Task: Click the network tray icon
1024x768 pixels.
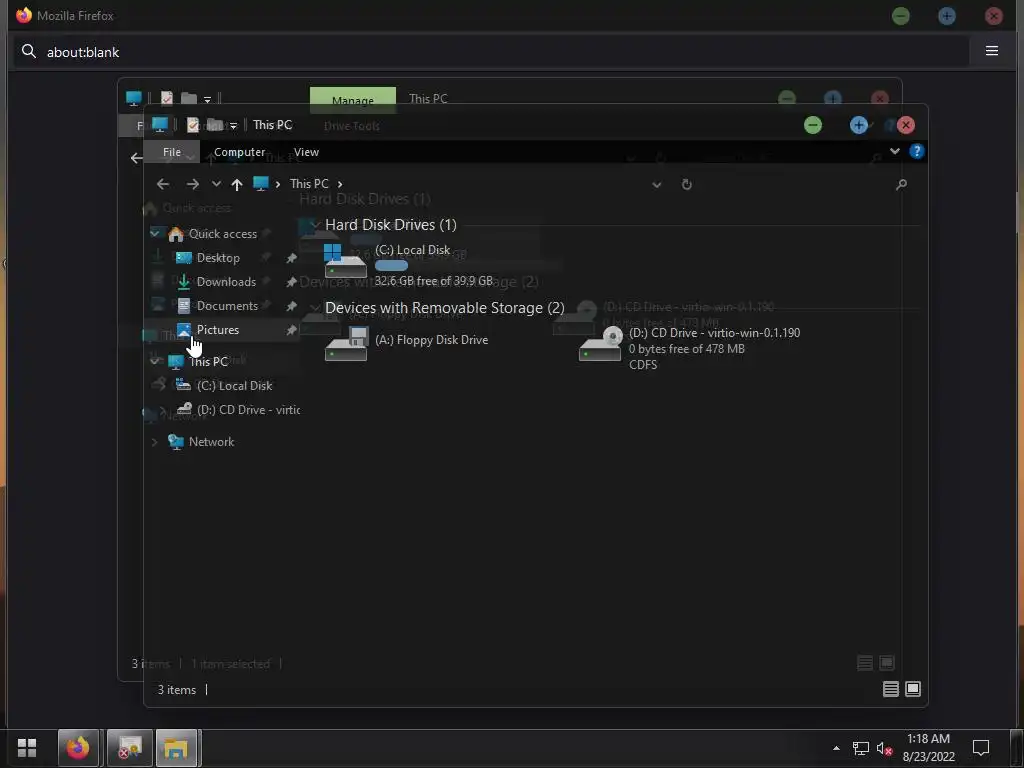Action: click(860, 748)
